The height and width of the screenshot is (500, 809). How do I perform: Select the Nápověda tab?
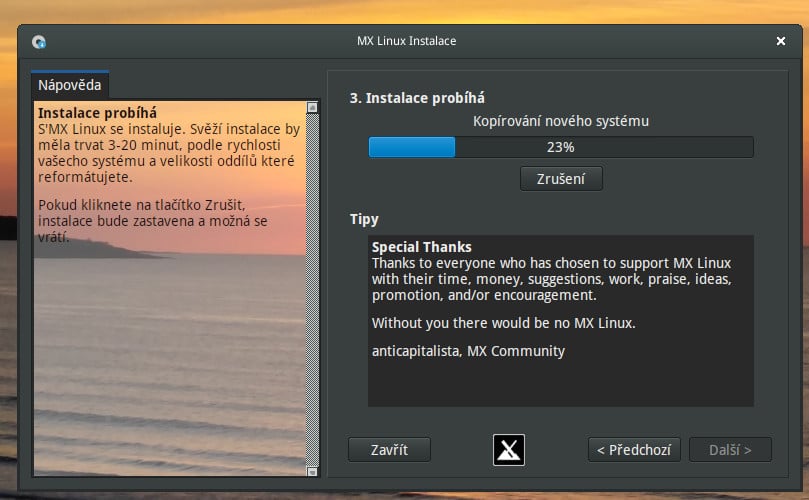pos(70,85)
